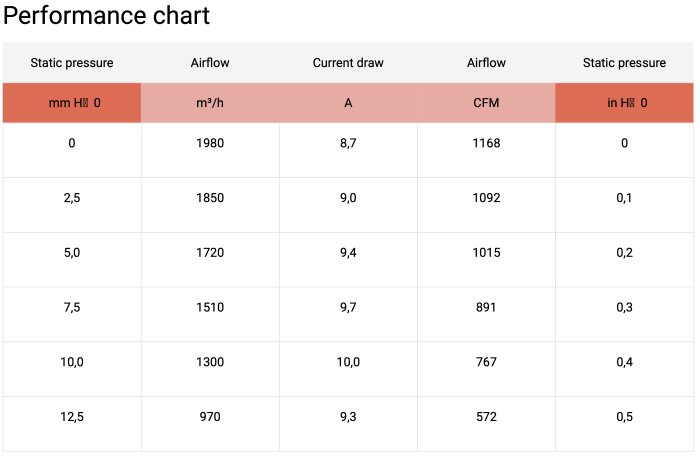Select the "CFM" unit header cell
Viewport: 700px width, 462px height.
coord(487,103)
